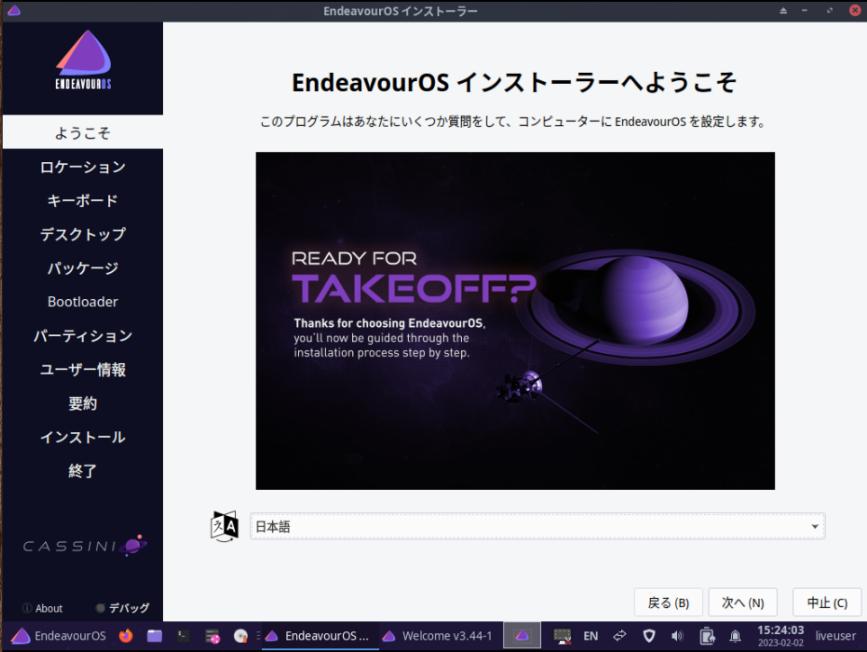Viewport: 867px width, 652px height.
Task: Select the インストール step in the sidebar
Action: tap(83, 436)
